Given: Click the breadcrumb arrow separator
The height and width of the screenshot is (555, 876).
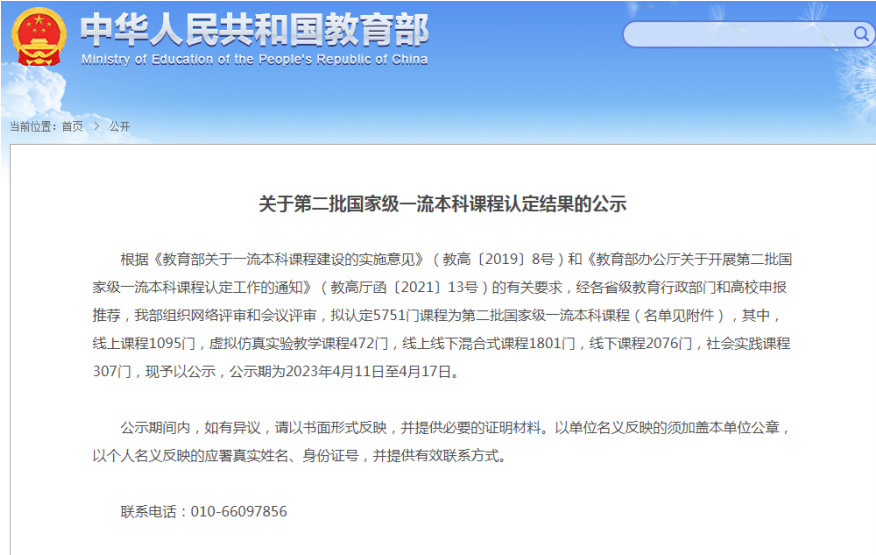Looking at the screenshot, I should coord(97,127).
